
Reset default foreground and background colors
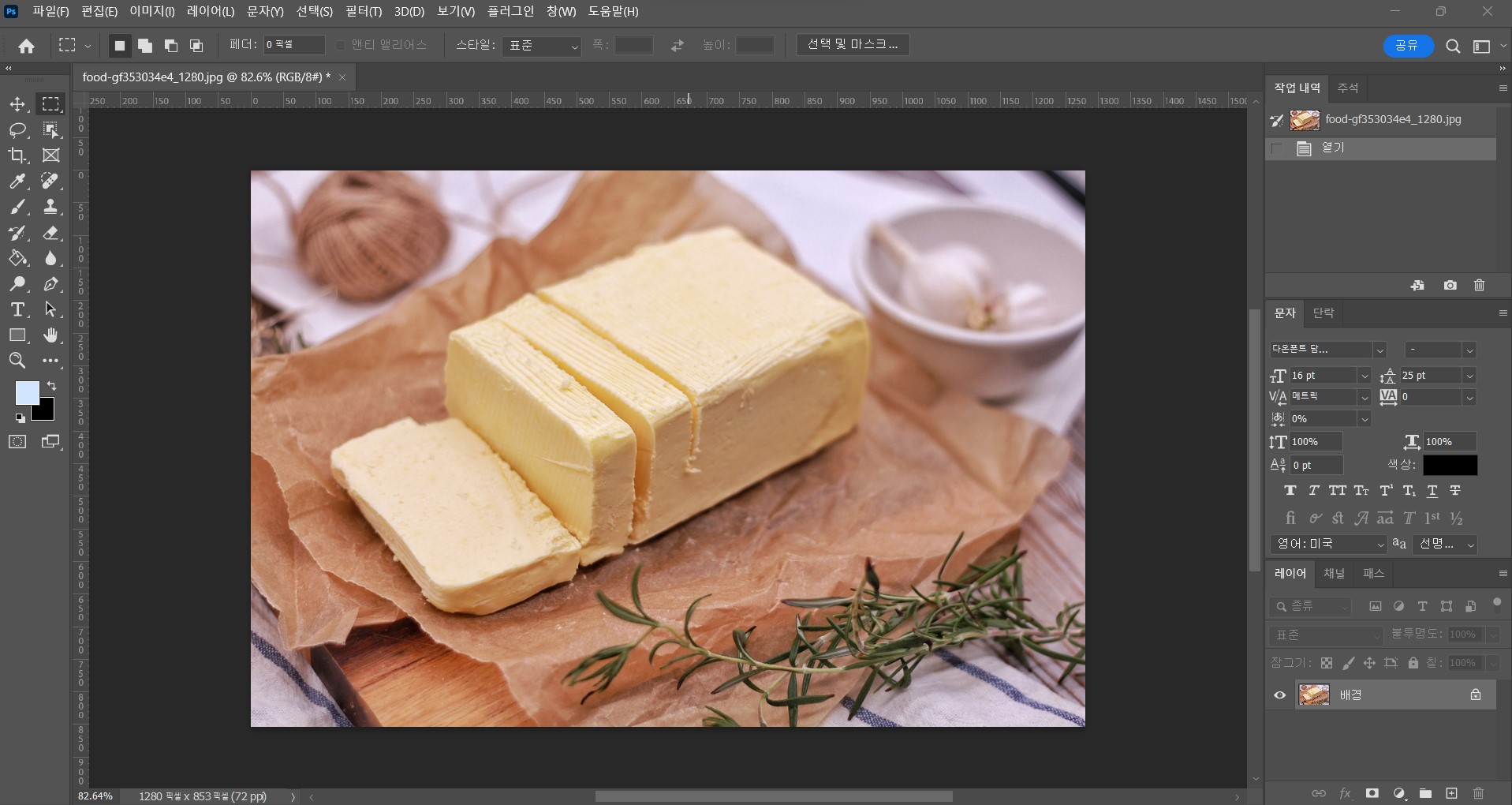(20, 418)
